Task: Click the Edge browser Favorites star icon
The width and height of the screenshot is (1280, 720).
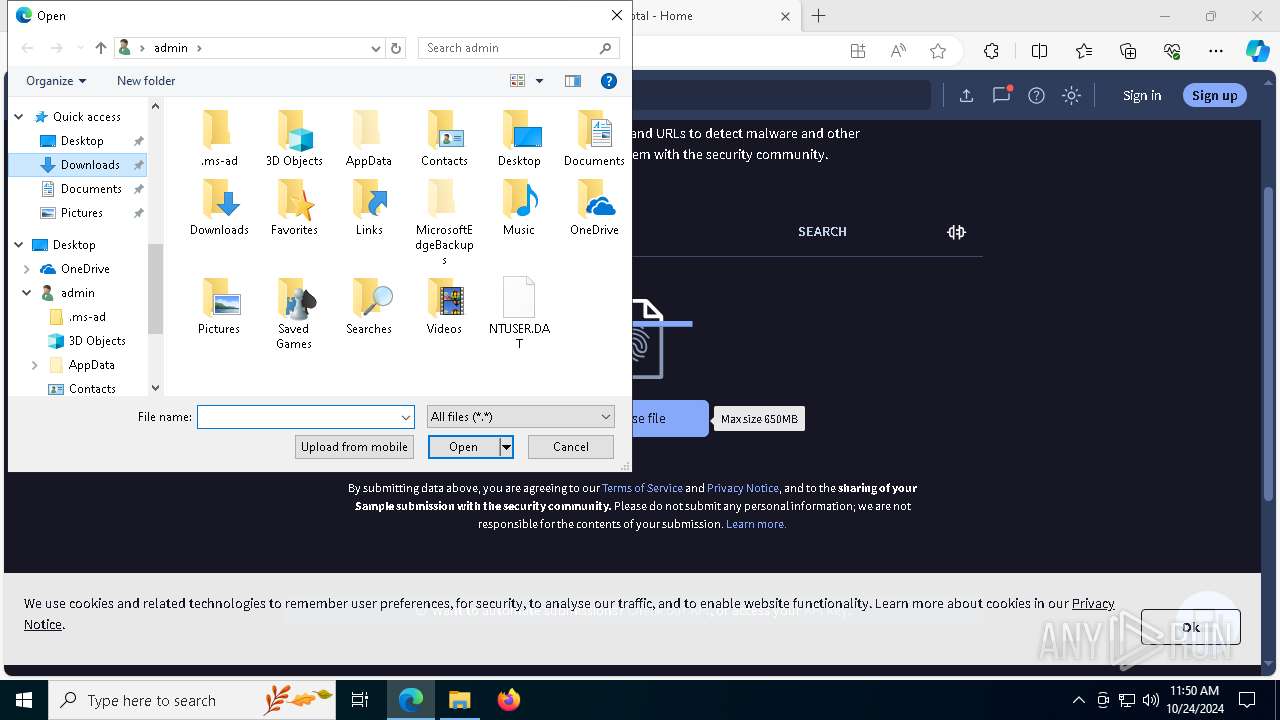Action: pos(937,51)
